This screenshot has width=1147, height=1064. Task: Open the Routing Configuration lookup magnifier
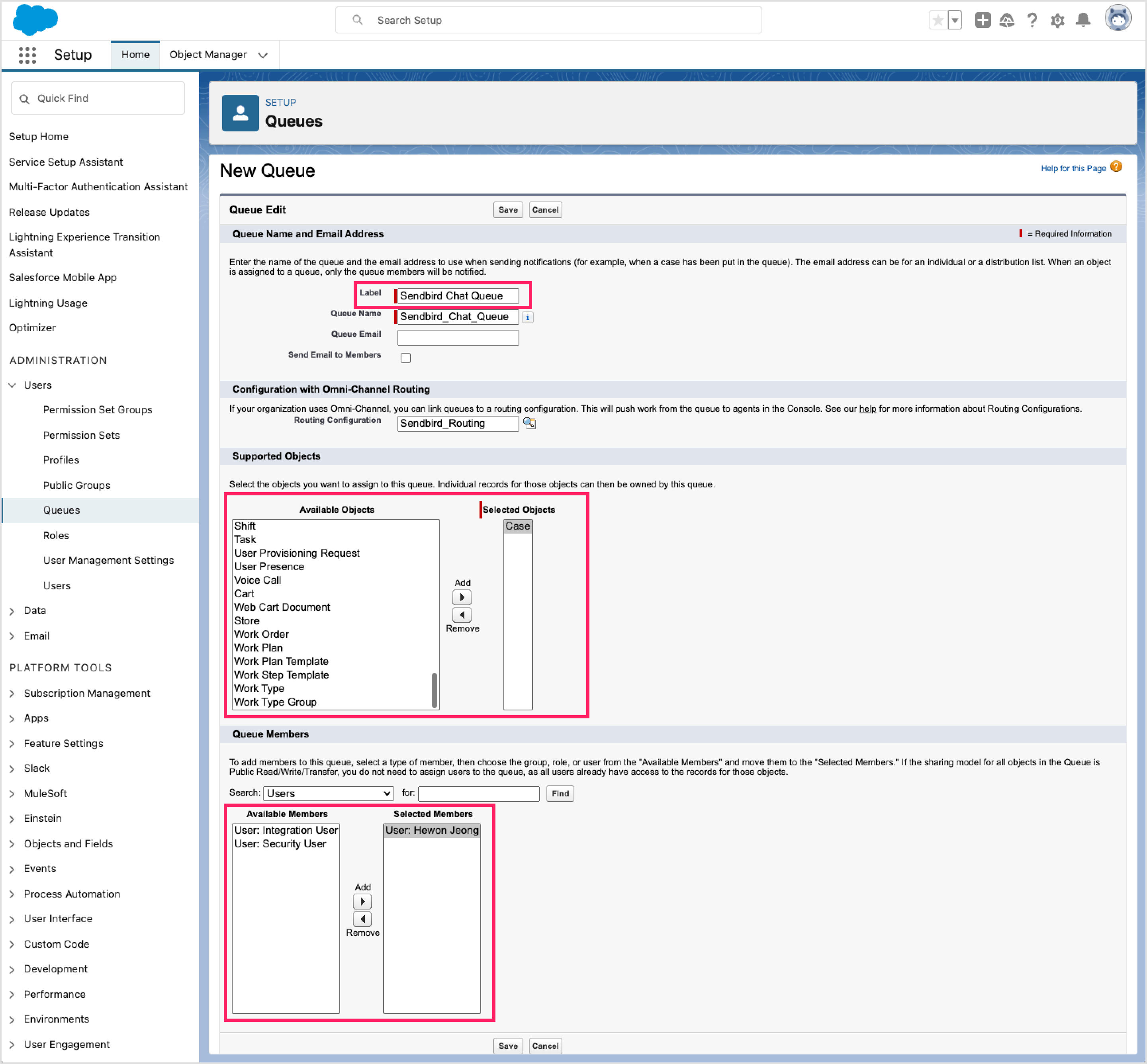tap(530, 423)
